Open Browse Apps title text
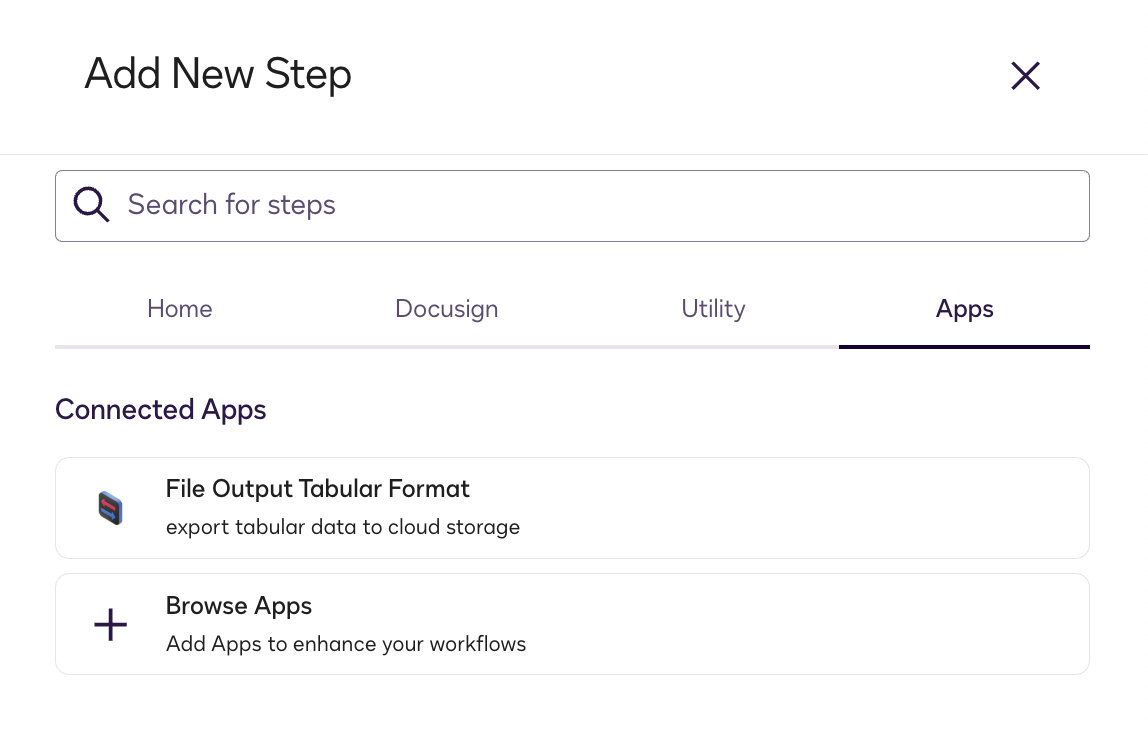 click(239, 606)
